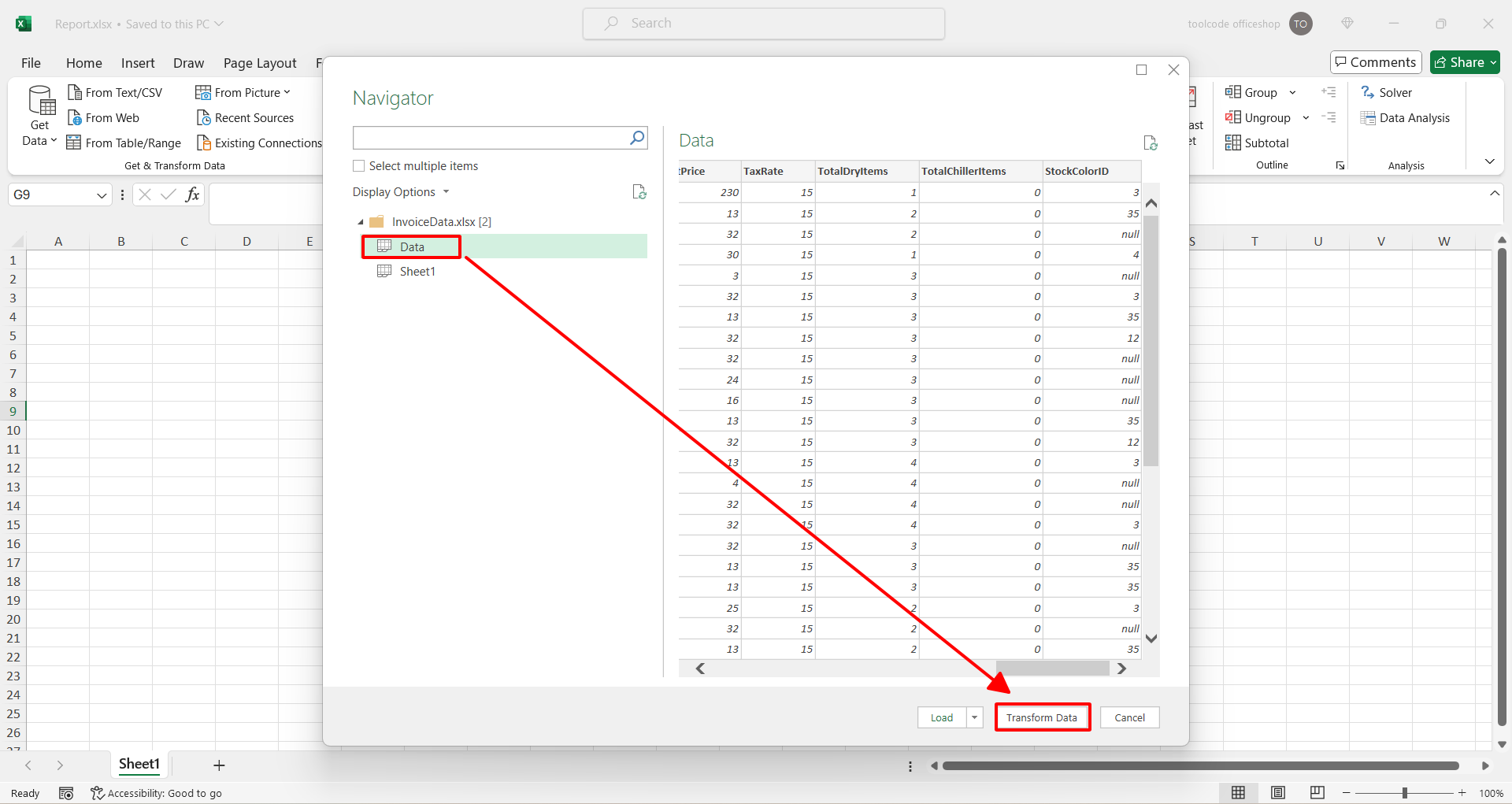The image size is (1512, 804).
Task: Open Recent Sources
Action: pos(245,118)
